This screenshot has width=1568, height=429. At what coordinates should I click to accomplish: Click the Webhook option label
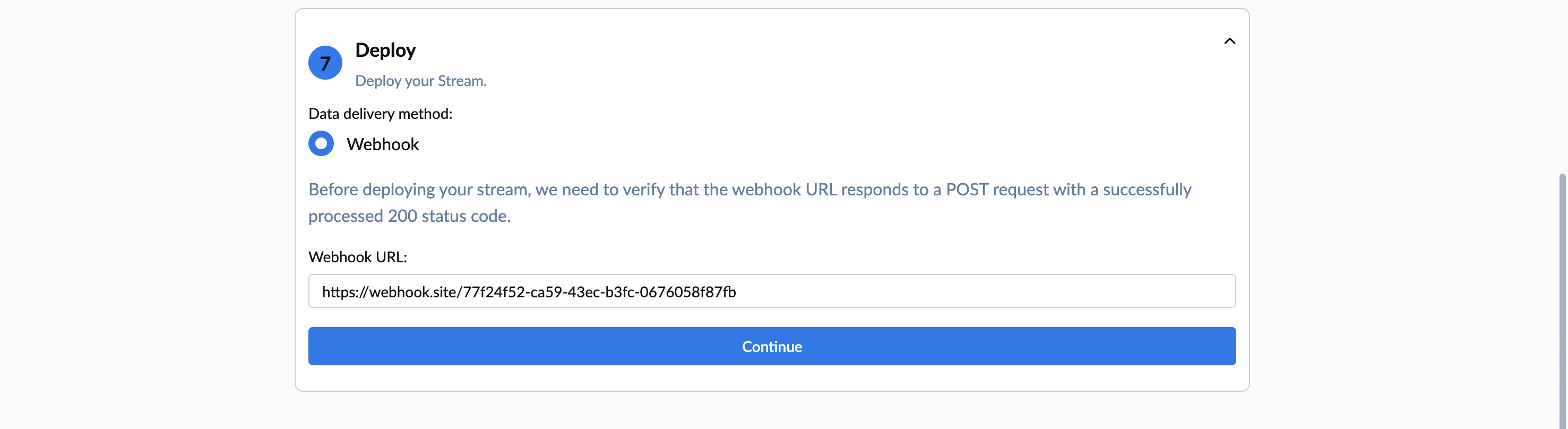coord(382,144)
